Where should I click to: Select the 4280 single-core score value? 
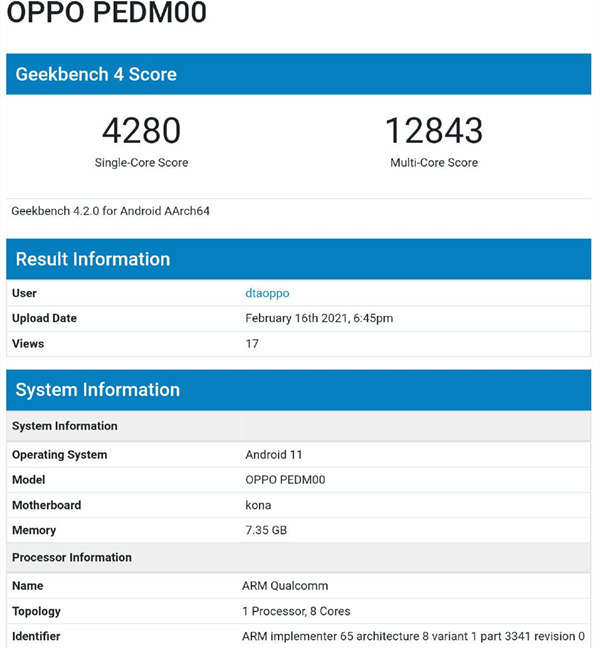coord(141,131)
